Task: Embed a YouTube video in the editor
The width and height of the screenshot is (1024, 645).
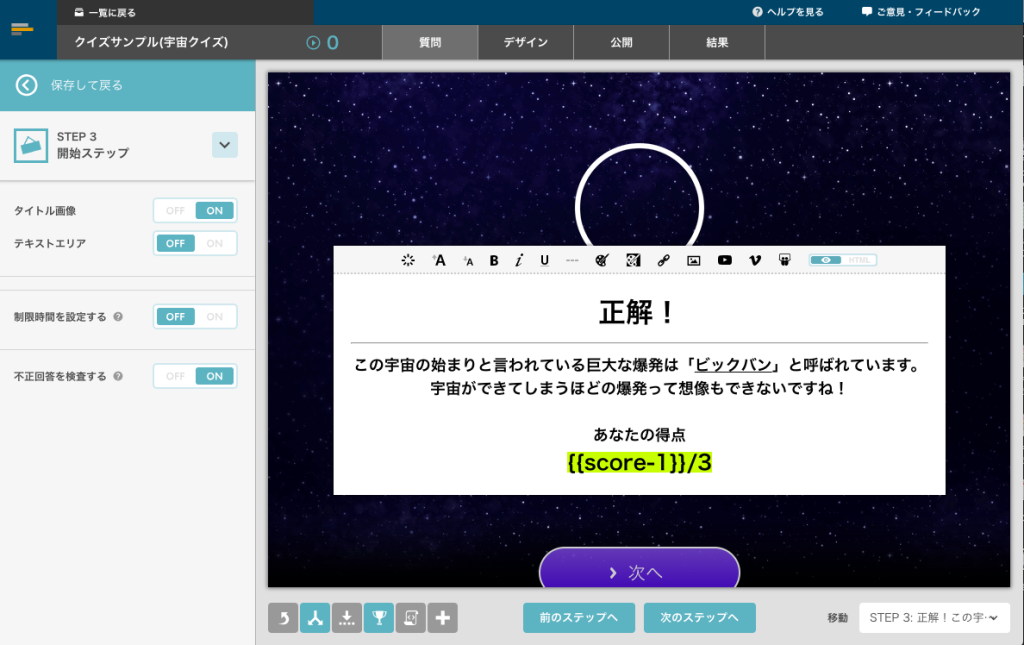Action: (x=724, y=260)
